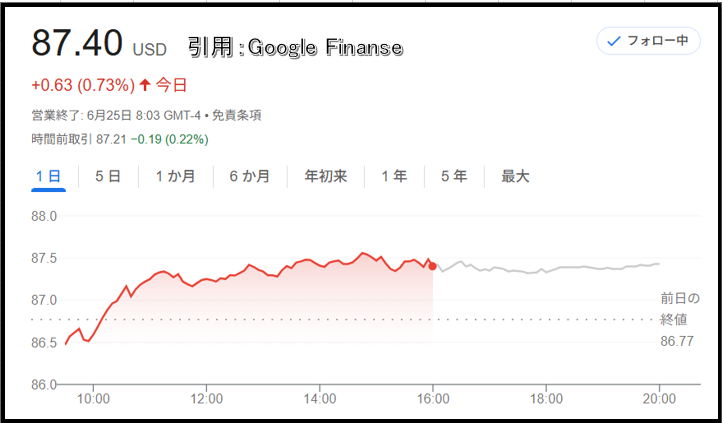
Task: Click the 12:00 time axis label
Action: 206,398
